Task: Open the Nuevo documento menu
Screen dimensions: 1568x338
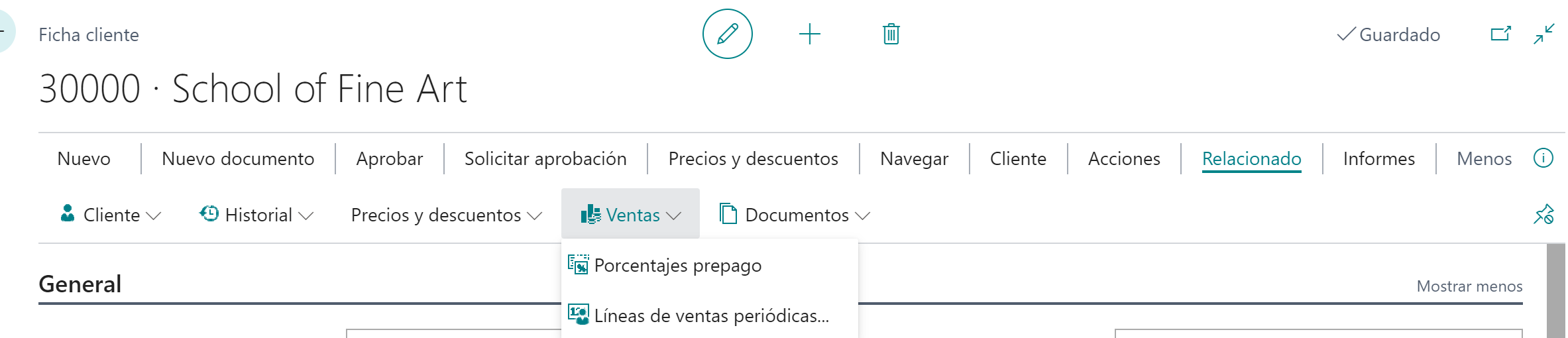Action: point(238,158)
